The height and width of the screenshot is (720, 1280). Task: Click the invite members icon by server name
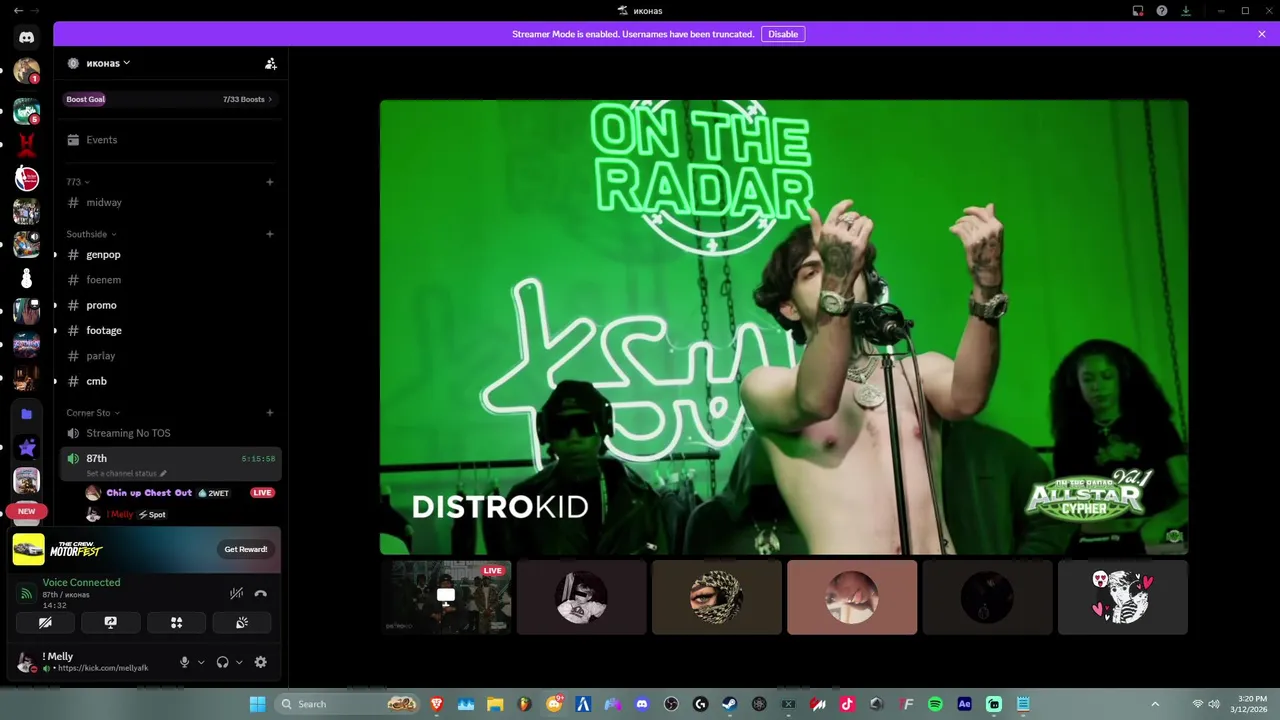[270, 63]
